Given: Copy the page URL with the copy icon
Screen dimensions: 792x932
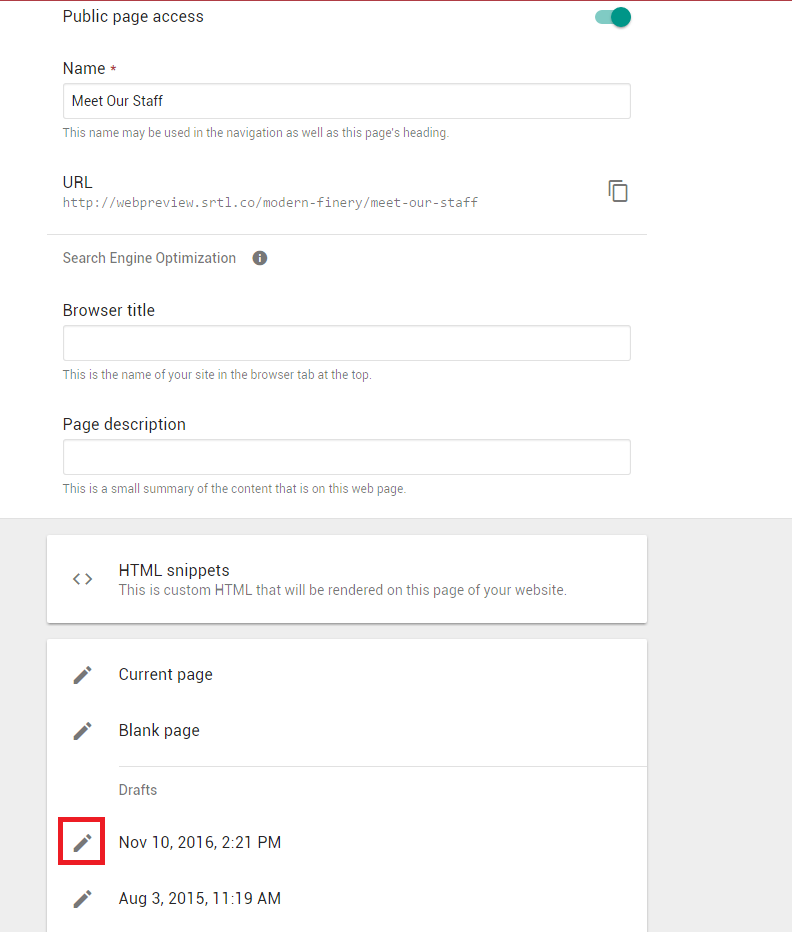Looking at the screenshot, I should [618, 191].
